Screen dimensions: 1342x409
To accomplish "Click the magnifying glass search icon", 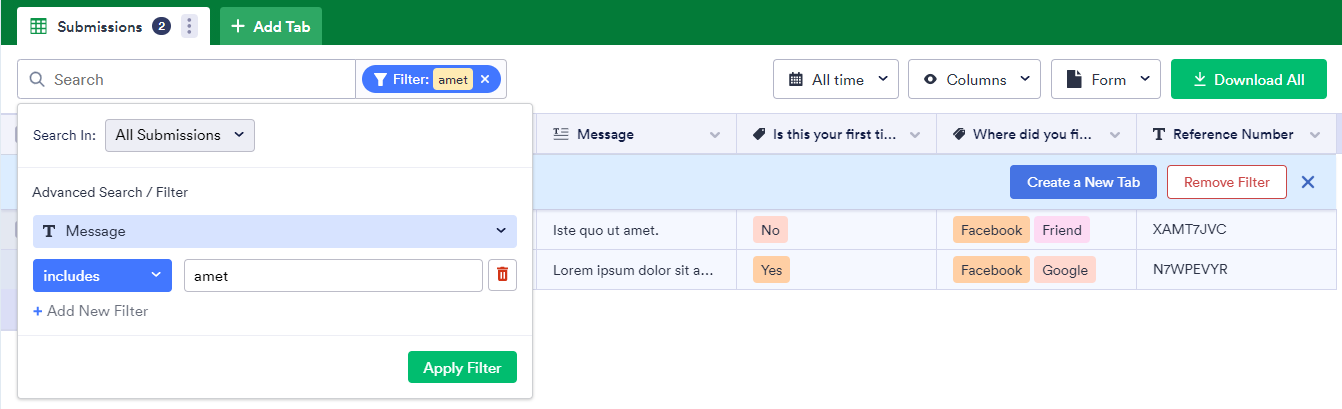I will (37, 79).
